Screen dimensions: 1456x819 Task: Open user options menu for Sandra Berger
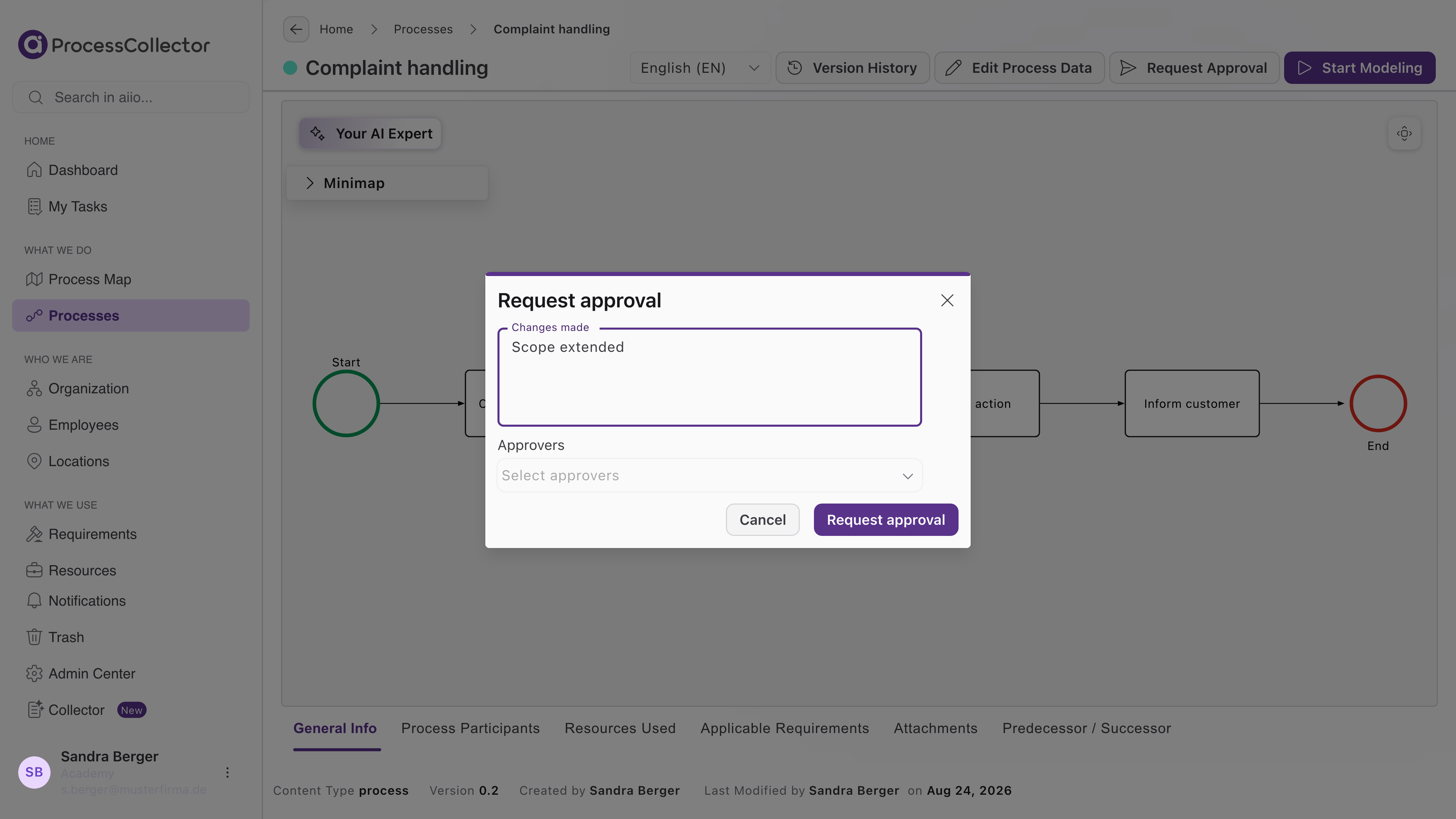coord(227,772)
